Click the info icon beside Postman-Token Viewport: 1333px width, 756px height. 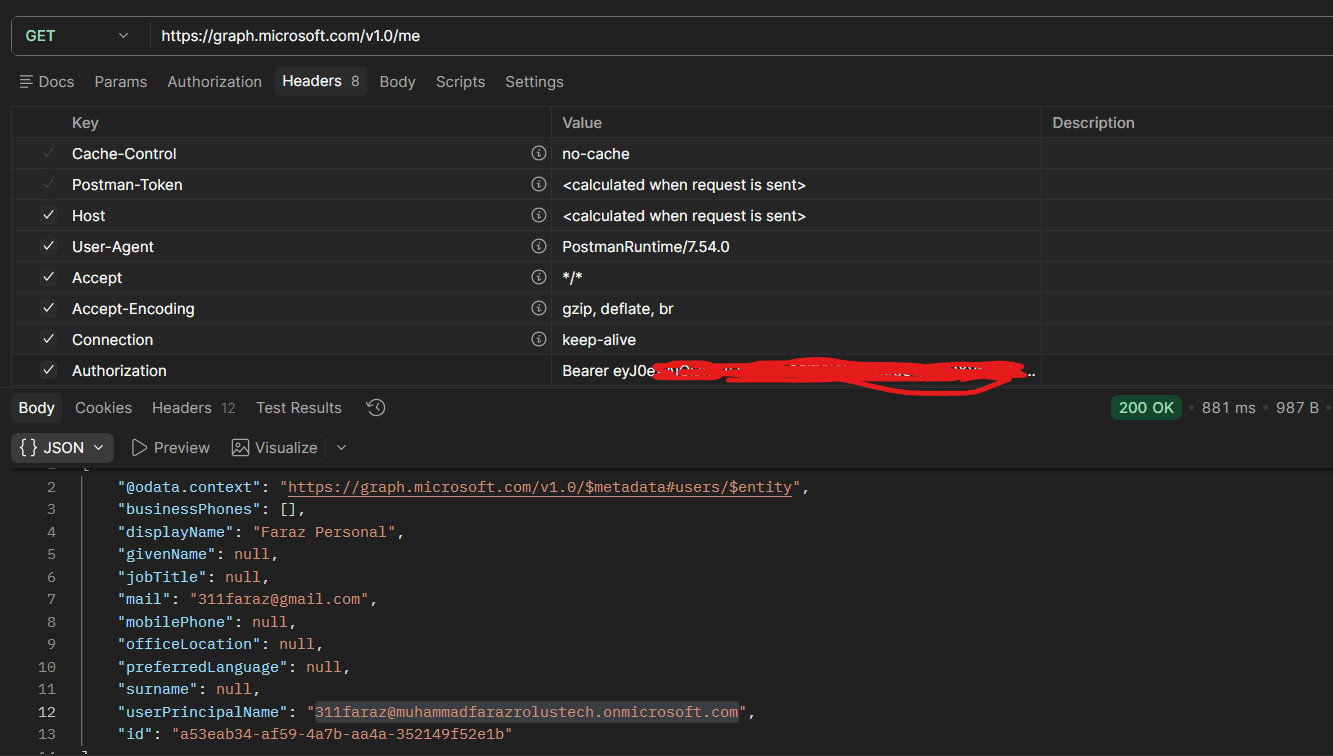click(x=539, y=185)
